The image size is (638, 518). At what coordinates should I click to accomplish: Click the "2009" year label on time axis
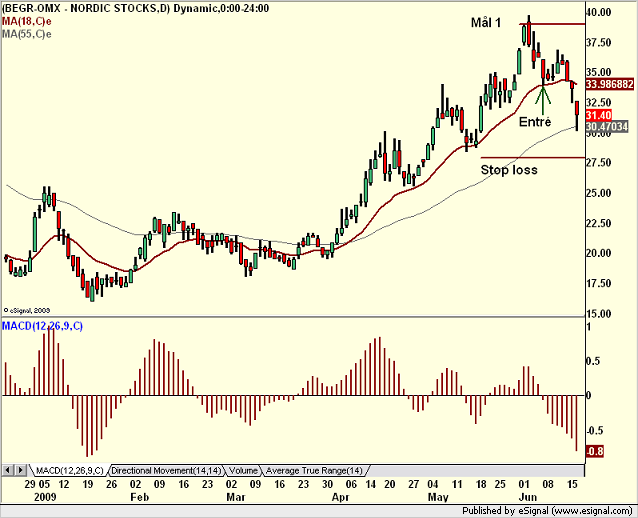(x=45, y=497)
